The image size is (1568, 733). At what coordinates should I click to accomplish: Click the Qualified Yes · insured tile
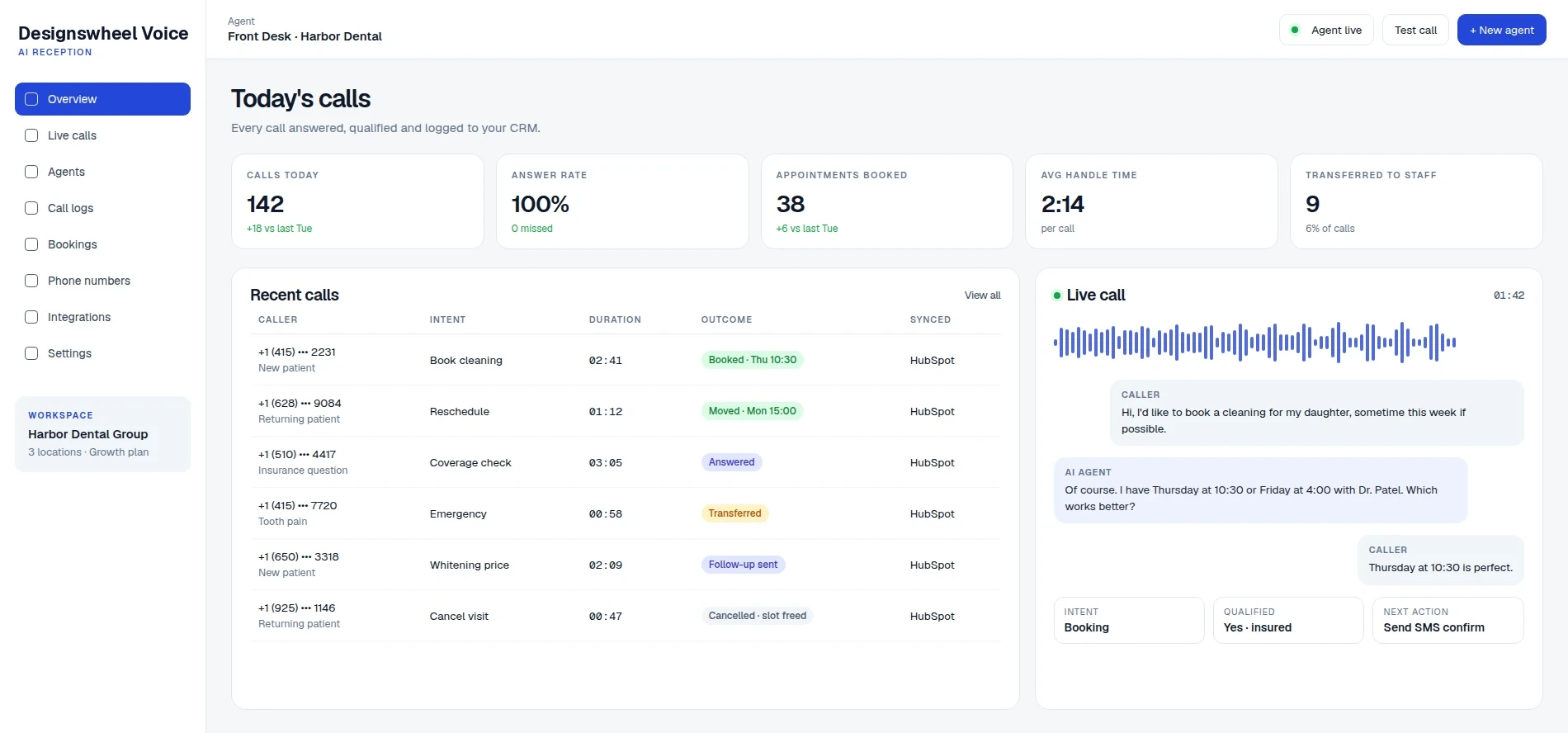click(x=1288, y=620)
